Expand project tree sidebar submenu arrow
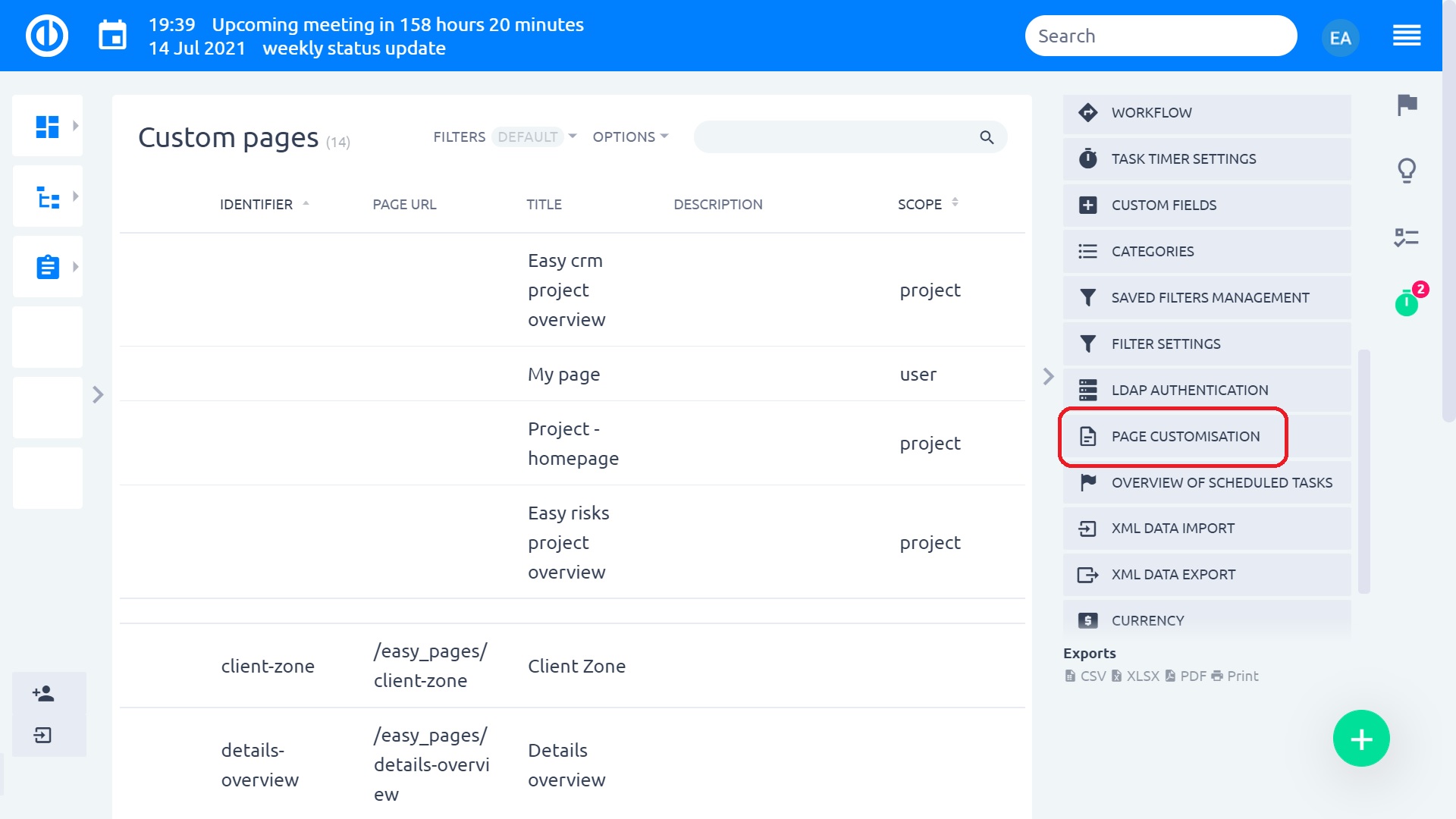This screenshot has width=1456, height=819. [75, 196]
